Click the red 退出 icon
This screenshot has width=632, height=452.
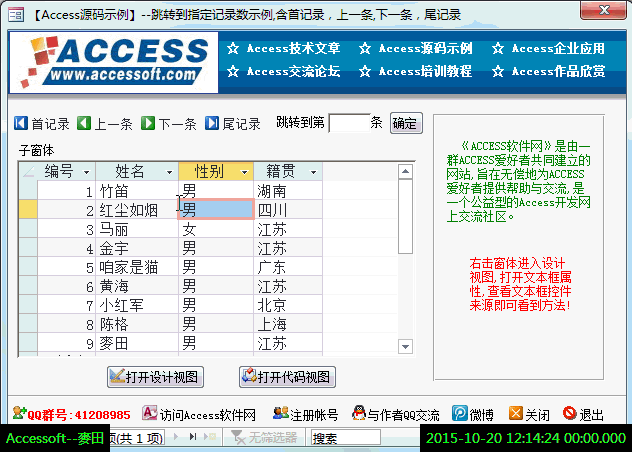point(570,413)
